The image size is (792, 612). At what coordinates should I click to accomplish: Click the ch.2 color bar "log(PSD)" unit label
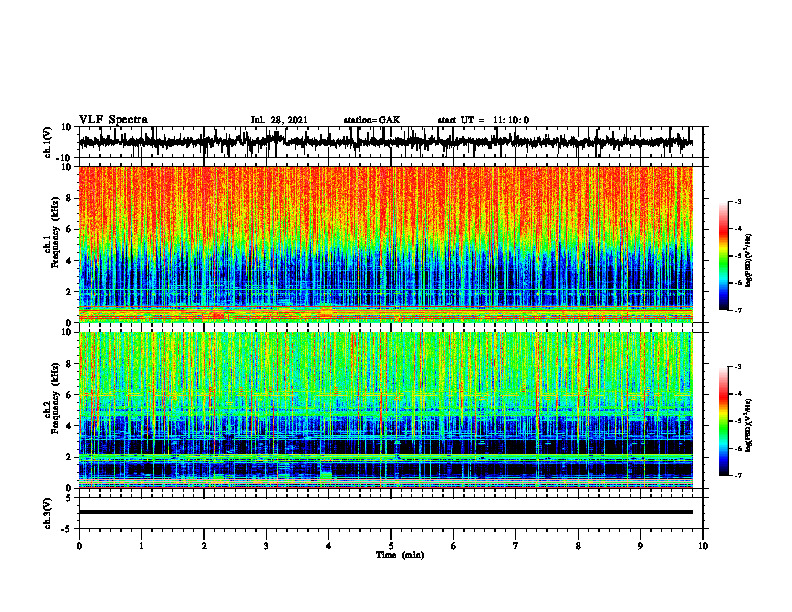point(749,425)
